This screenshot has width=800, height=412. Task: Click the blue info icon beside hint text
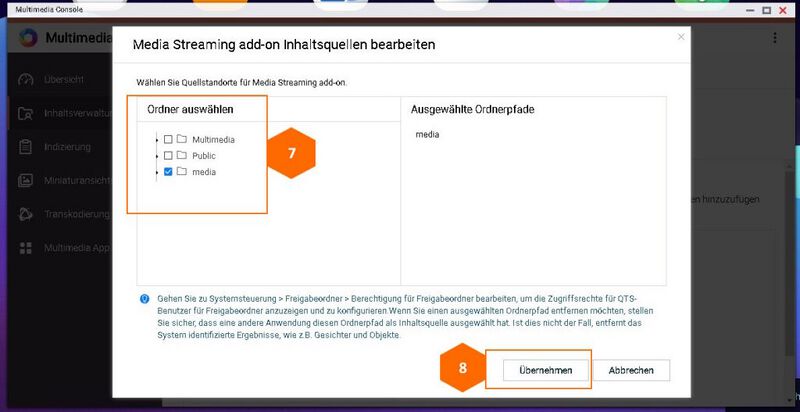(144, 299)
